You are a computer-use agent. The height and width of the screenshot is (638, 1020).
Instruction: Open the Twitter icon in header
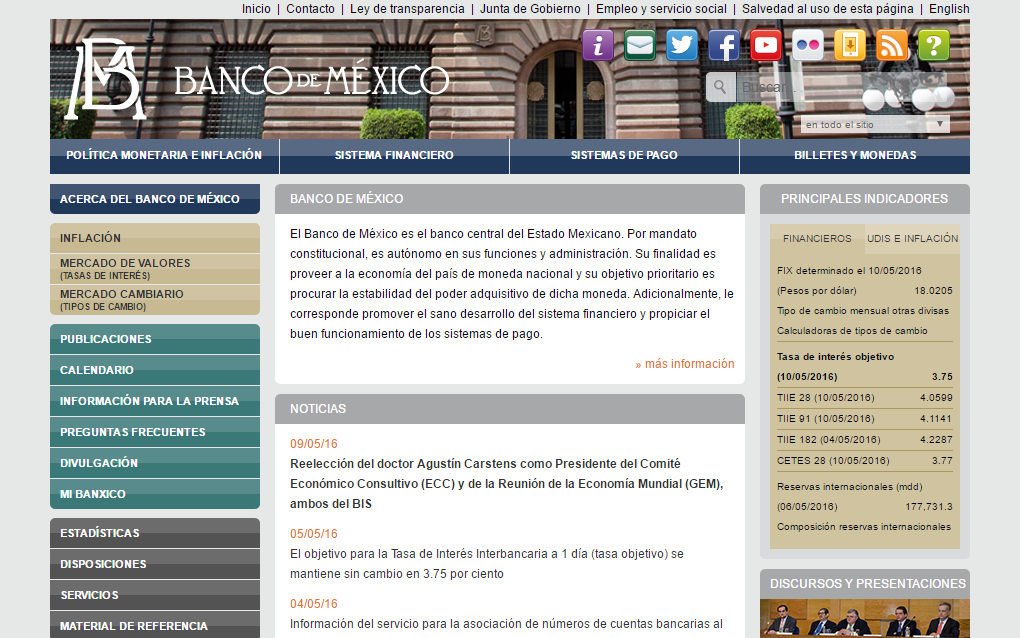pyautogui.click(x=682, y=46)
